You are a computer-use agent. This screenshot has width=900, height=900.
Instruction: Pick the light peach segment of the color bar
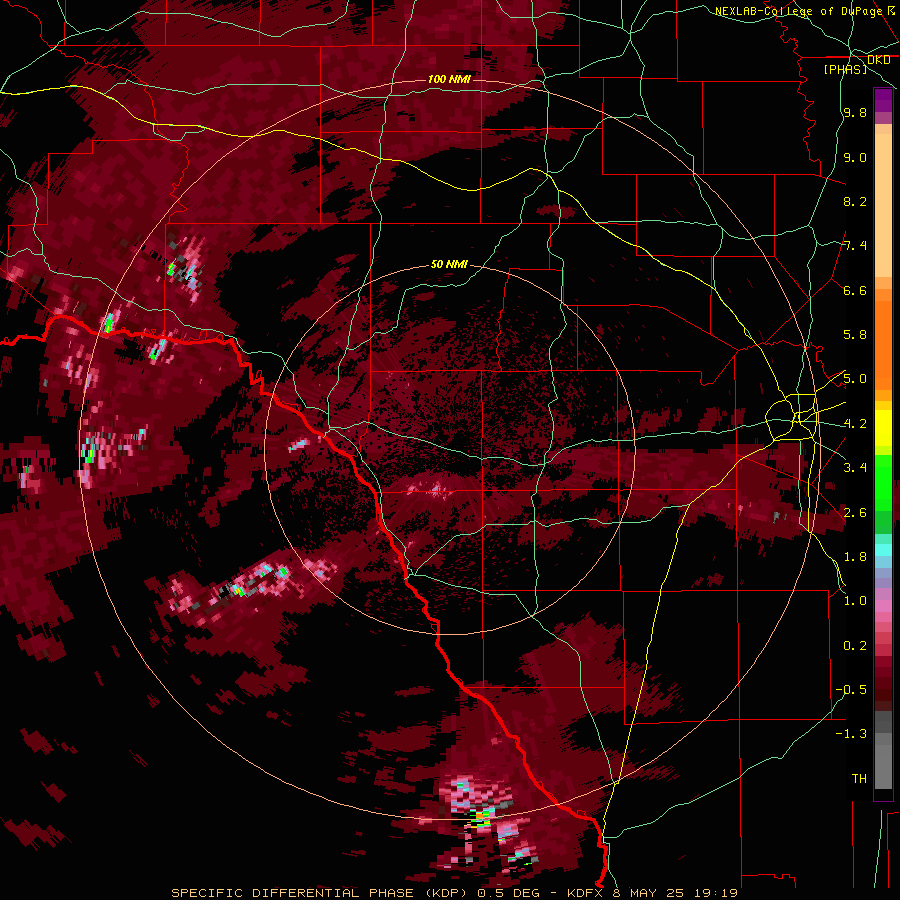point(883,207)
